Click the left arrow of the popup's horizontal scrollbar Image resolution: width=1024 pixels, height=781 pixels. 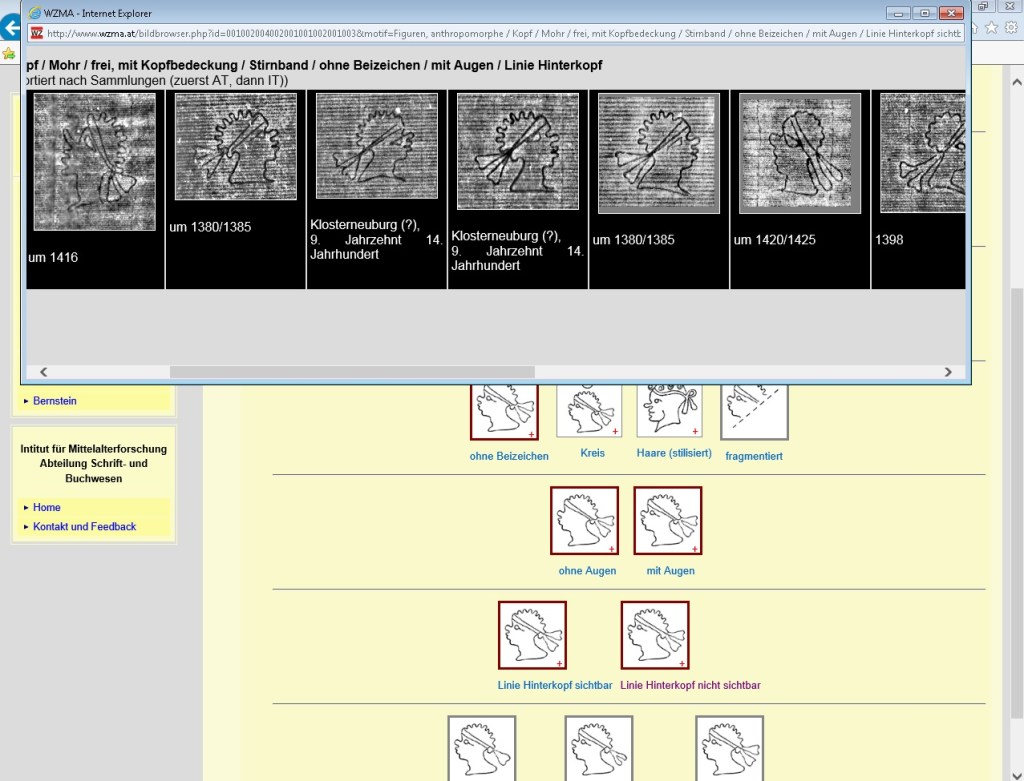43,372
